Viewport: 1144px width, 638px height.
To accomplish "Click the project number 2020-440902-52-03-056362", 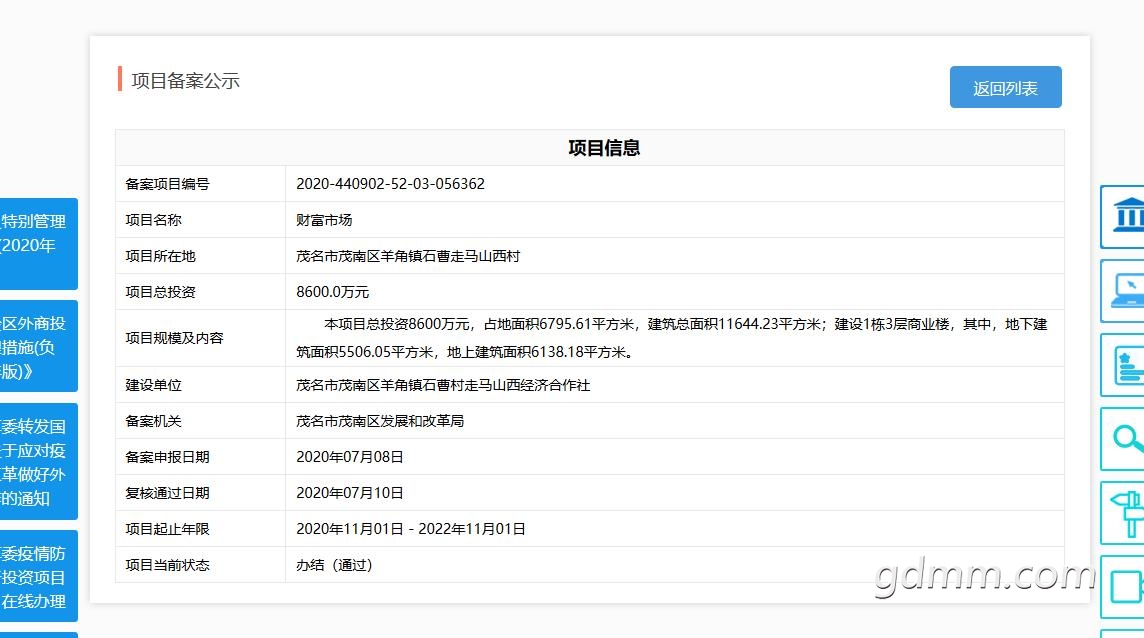I will tap(390, 184).
